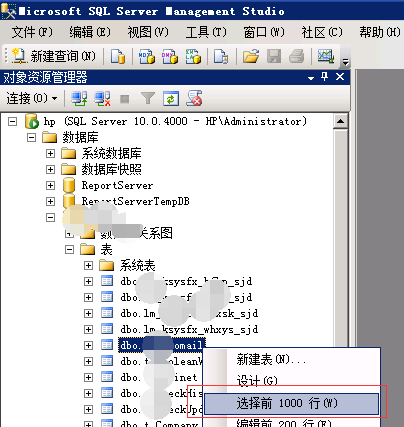Expand the table ending in whxys_sjd
The height and width of the screenshot is (427, 404).
click(88, 329)
